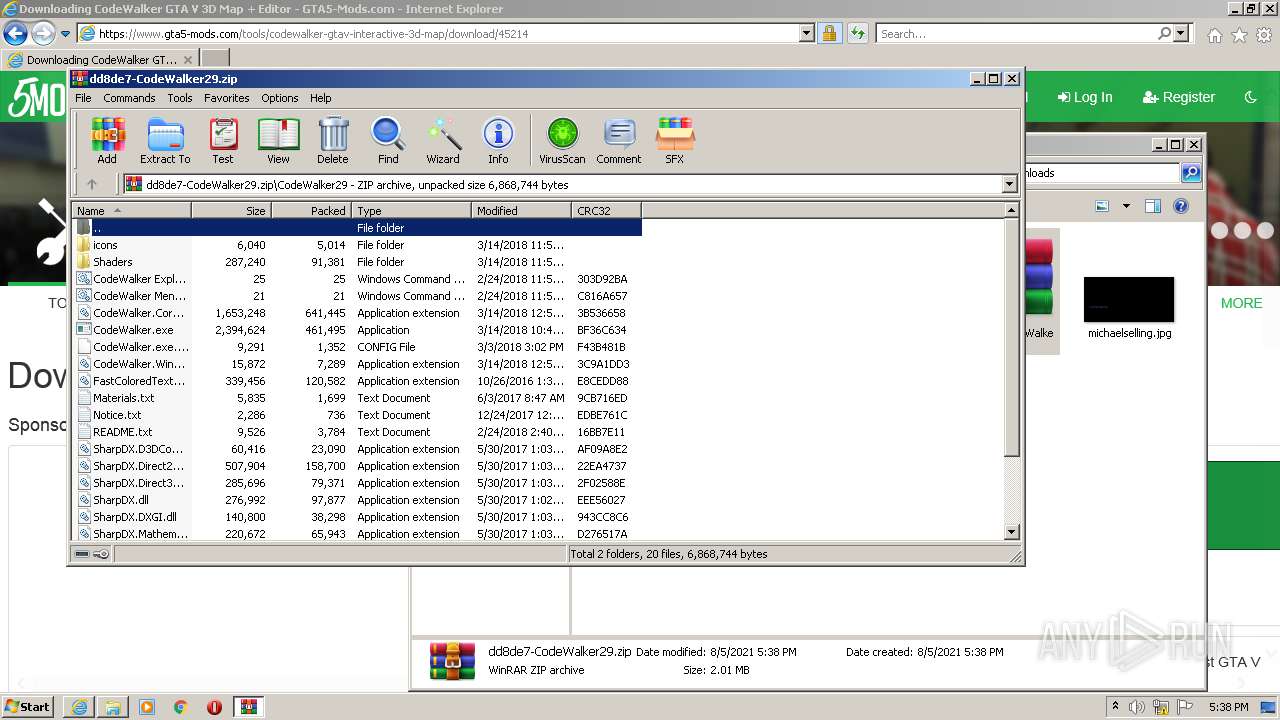Viewport: 1280px width, 720px height.
Task: Select FastColoredTextBox file row
Action: point(357,381)
